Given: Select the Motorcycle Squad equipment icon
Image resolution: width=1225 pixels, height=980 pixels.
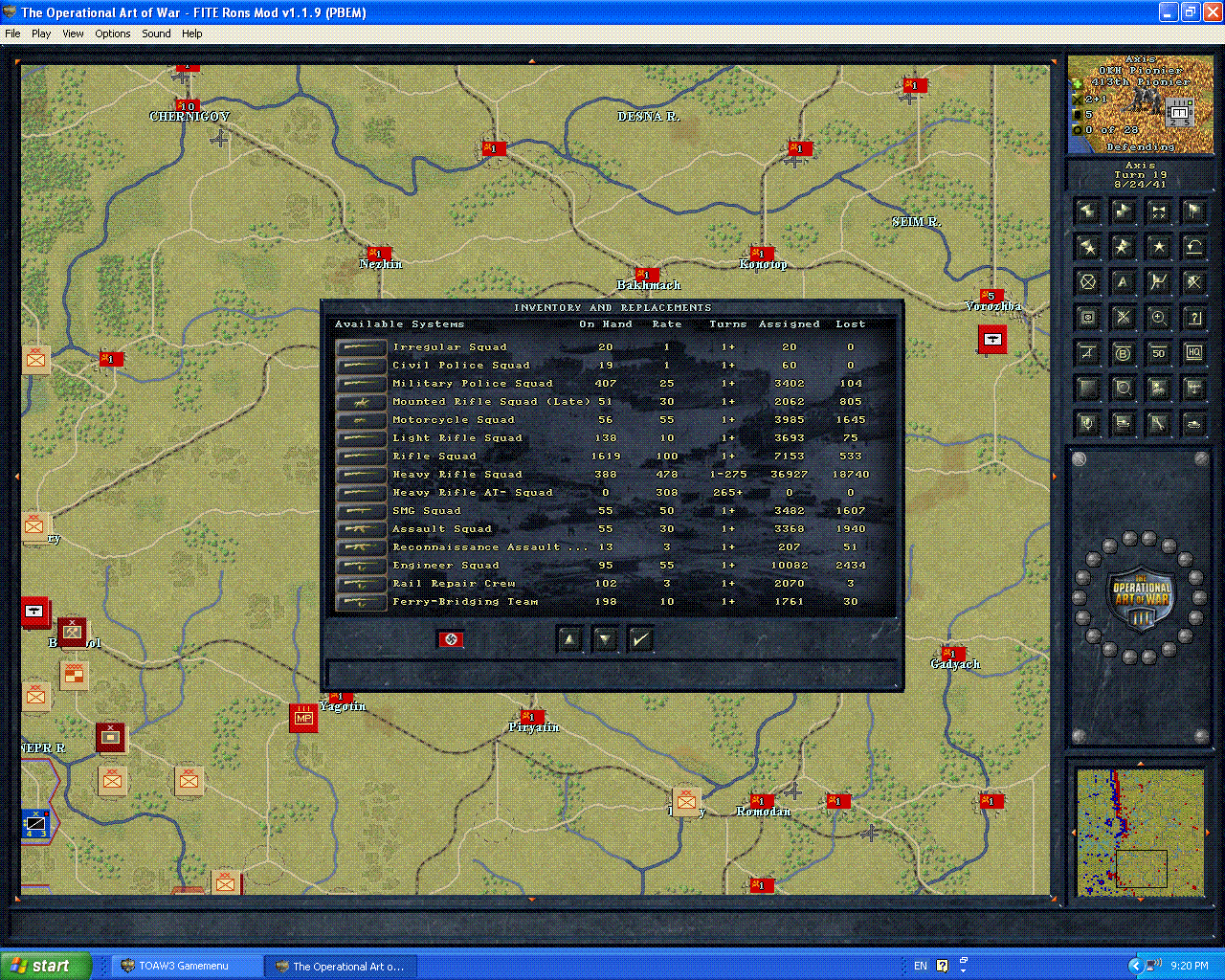Looking at the screenshot, I should click(361, 420).
